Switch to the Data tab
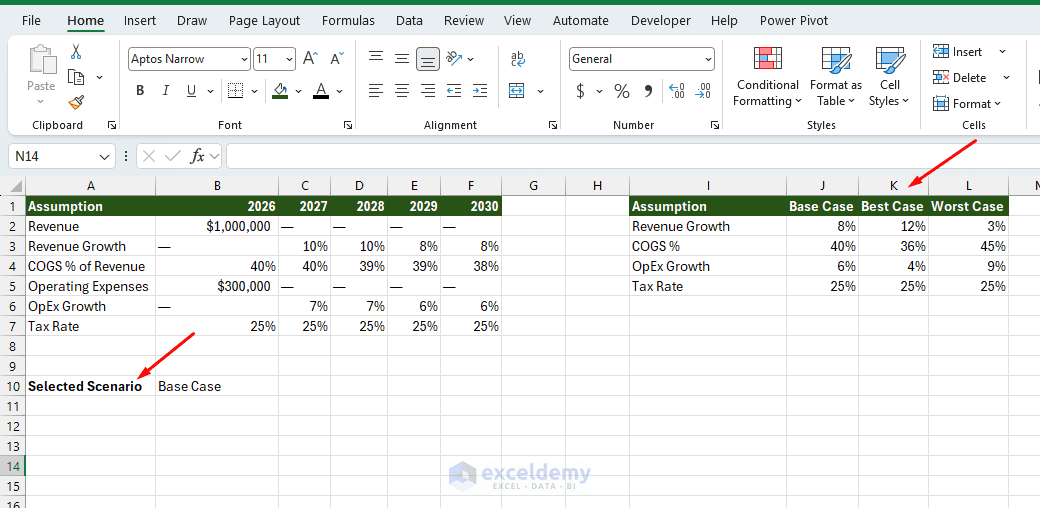 (409, 21)
